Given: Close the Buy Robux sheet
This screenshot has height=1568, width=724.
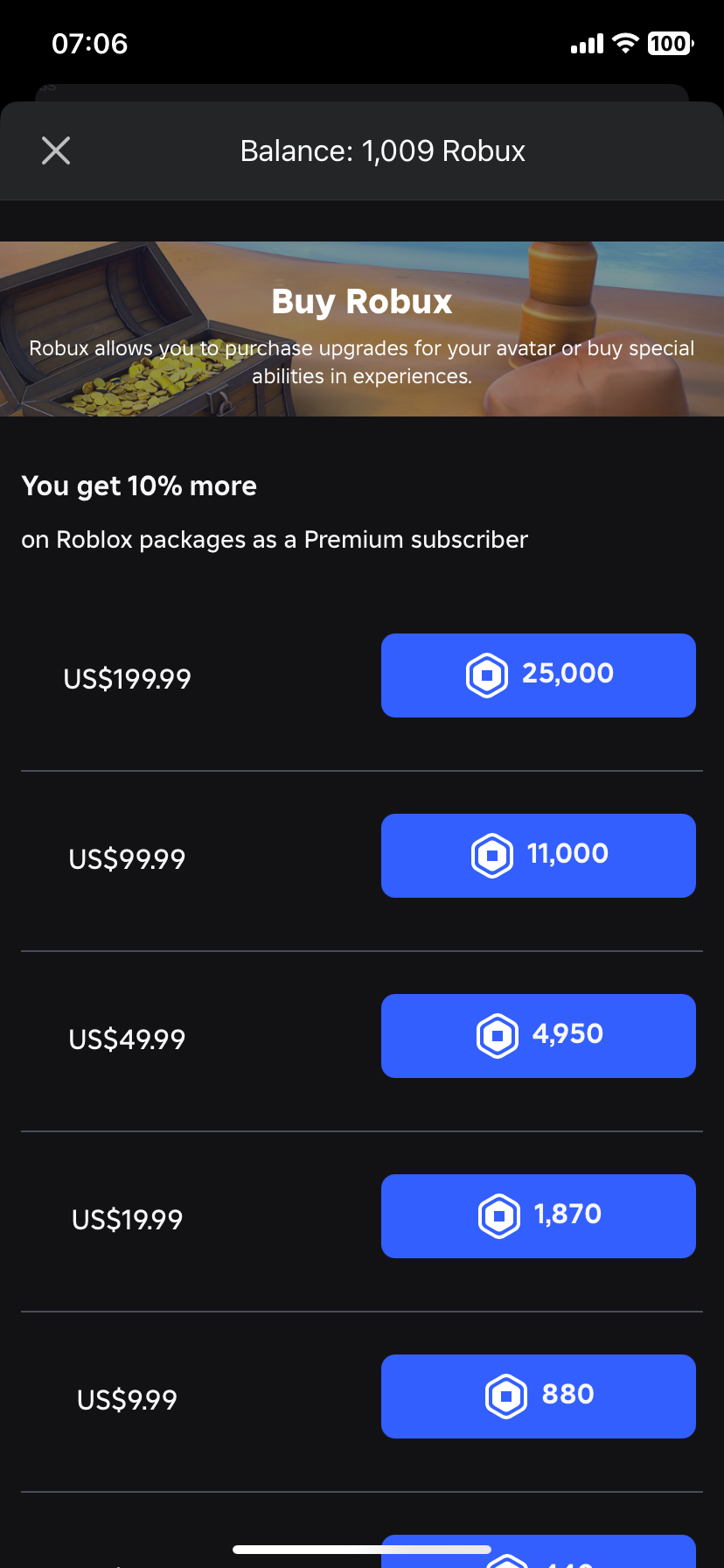Looking at the screenshot, I should [56, 150].
